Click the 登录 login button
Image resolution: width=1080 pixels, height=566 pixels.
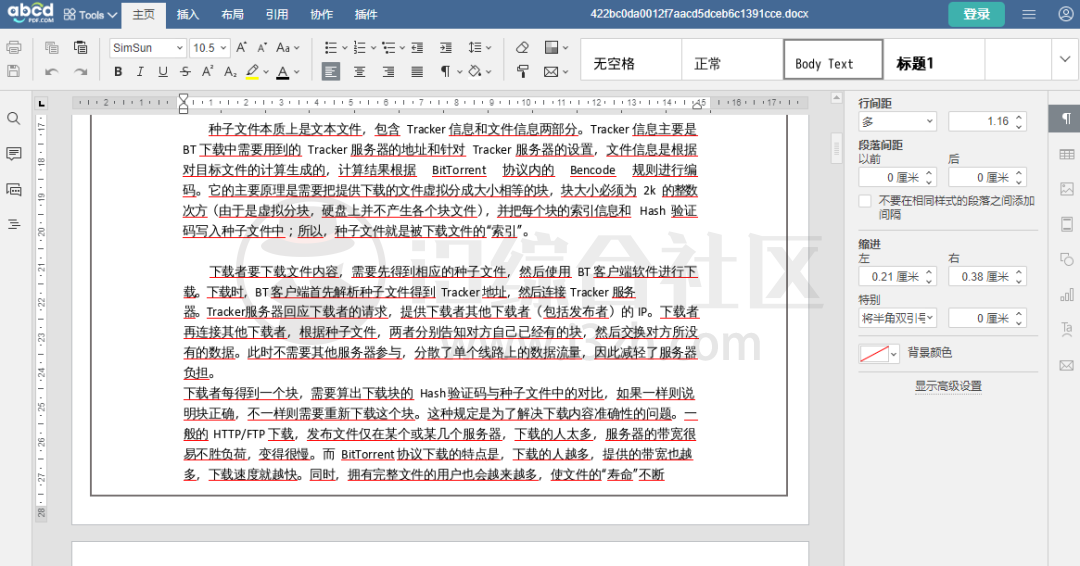pos(976,14)
